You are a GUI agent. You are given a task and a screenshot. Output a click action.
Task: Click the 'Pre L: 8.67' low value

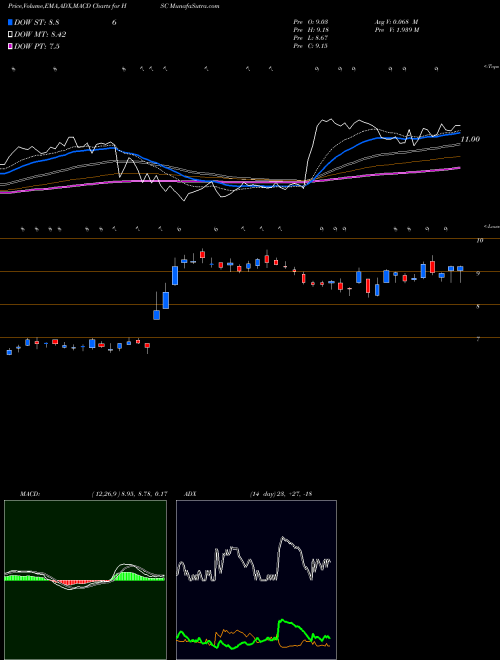(x=311, y=38)
